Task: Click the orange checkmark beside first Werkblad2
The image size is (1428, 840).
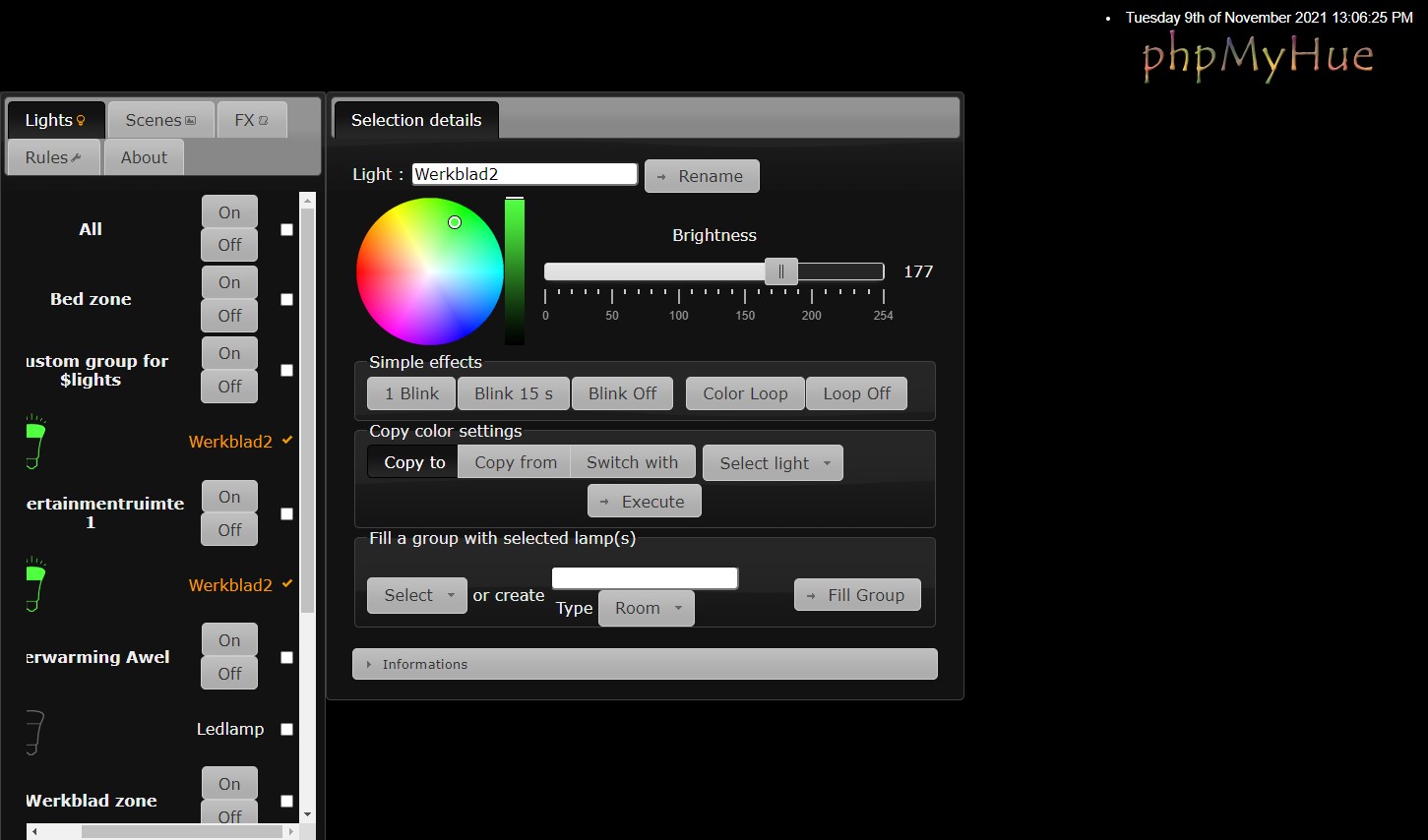Action: pyautogui.click(x=287, y=441)
